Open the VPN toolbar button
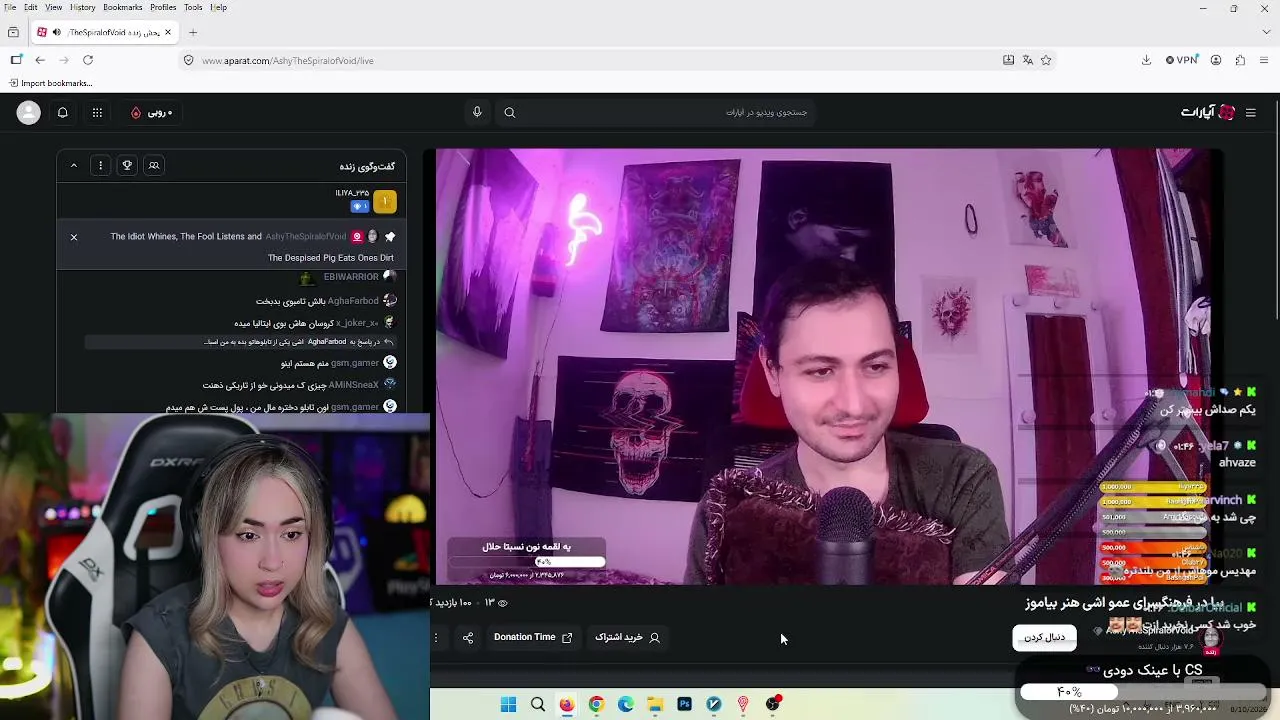Viewport: 1280px width, 720px height. point(1182,60)
